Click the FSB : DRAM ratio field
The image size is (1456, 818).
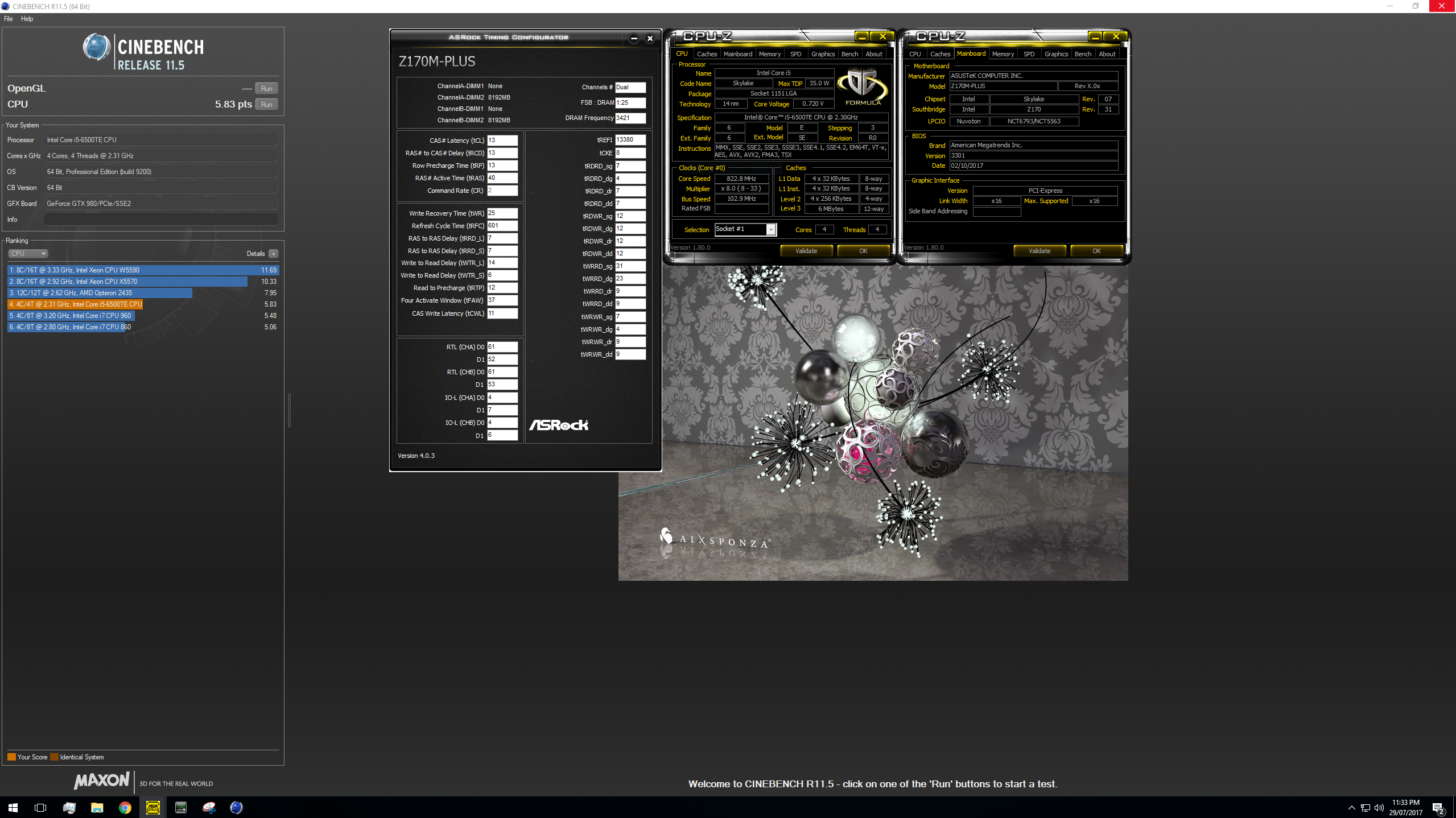click(630, 102)
